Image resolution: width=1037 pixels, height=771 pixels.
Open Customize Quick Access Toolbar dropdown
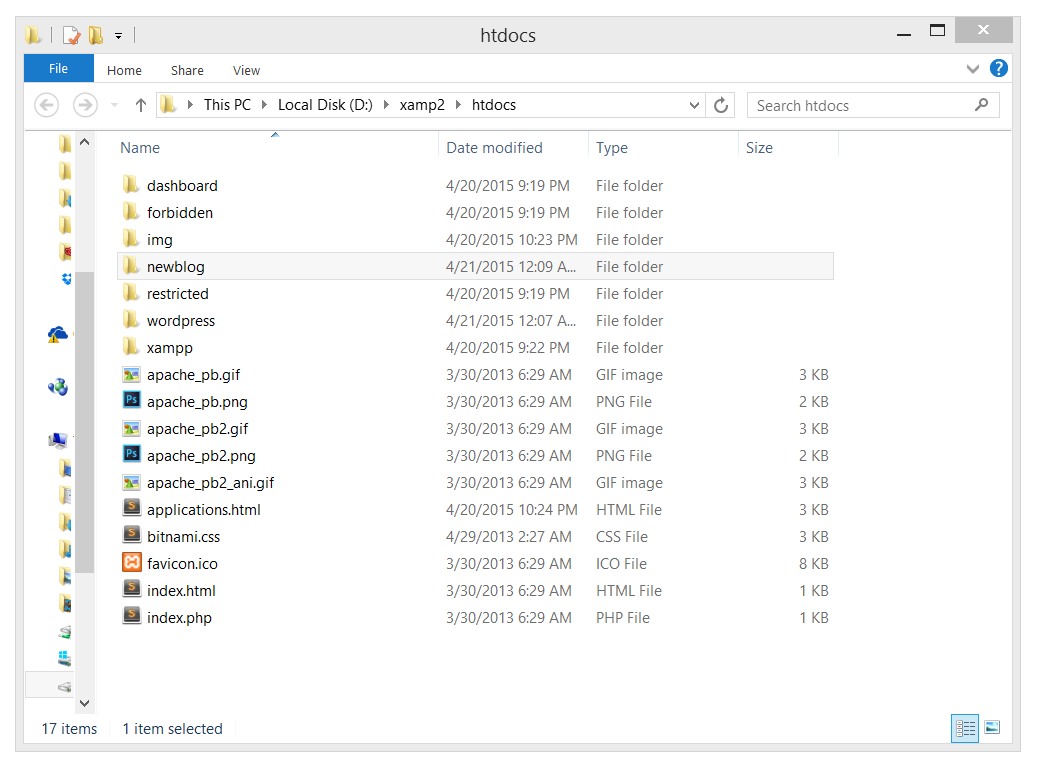point(118,35)
